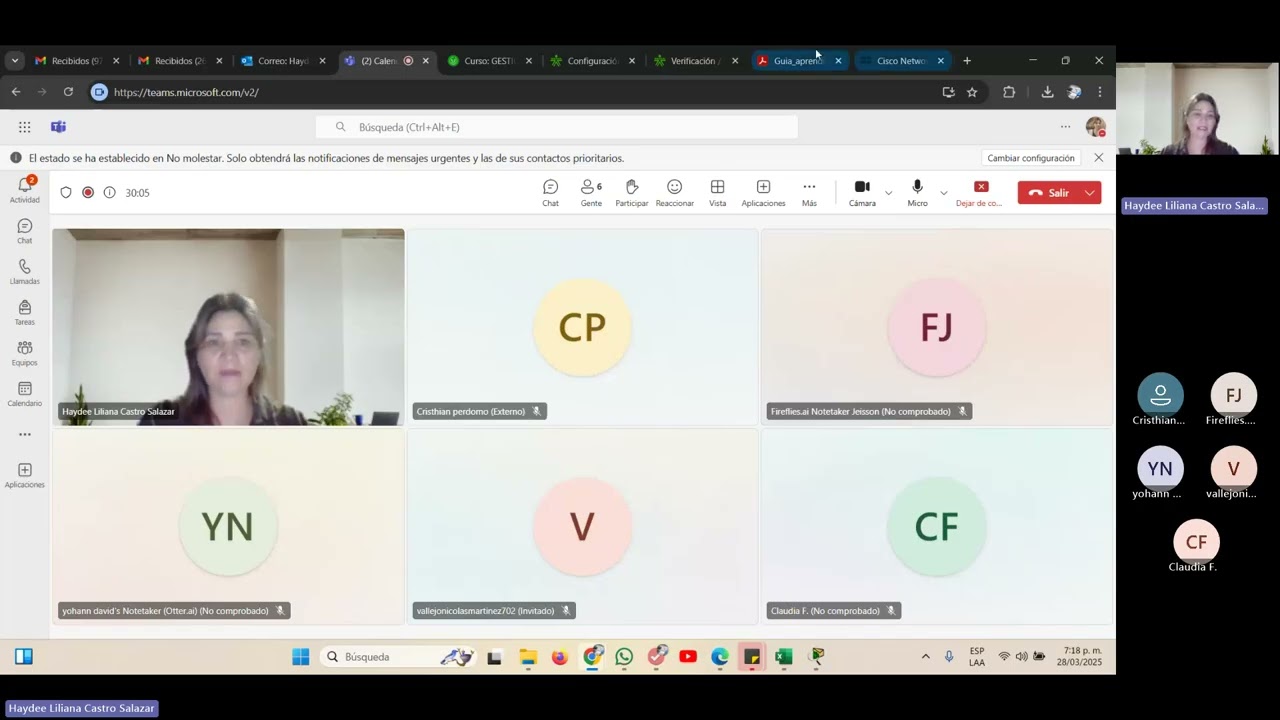Screen dimensions: 1280x720
Task: Show the Gente participants list
Action: click(x=591, y=193)
